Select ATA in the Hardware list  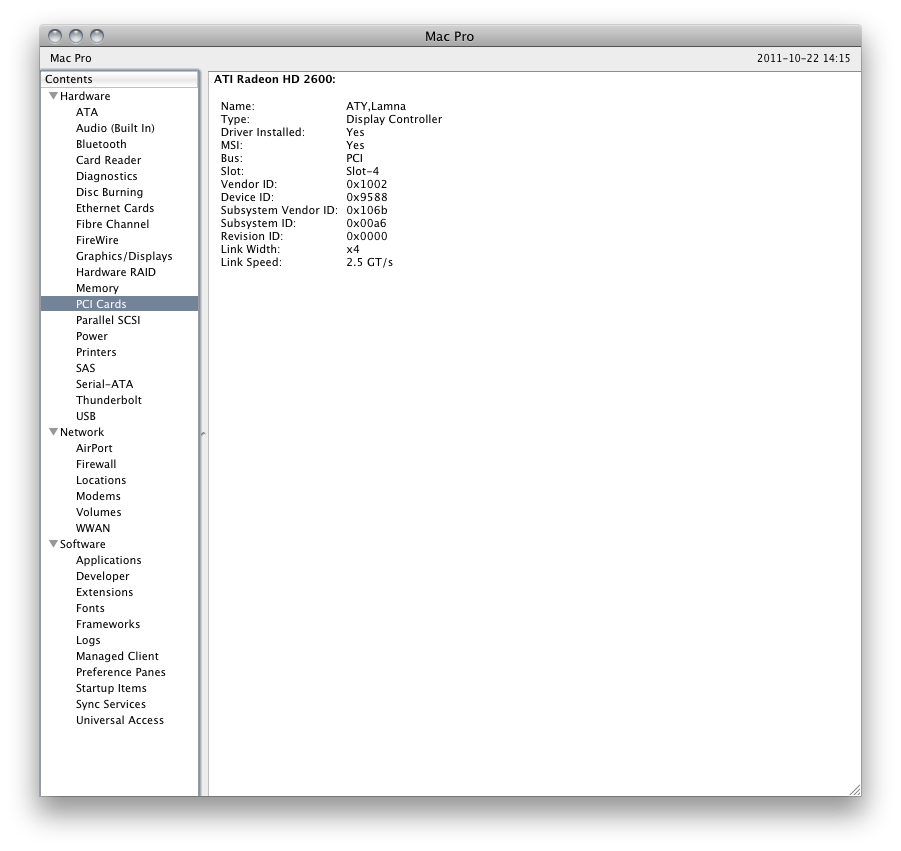87,112
